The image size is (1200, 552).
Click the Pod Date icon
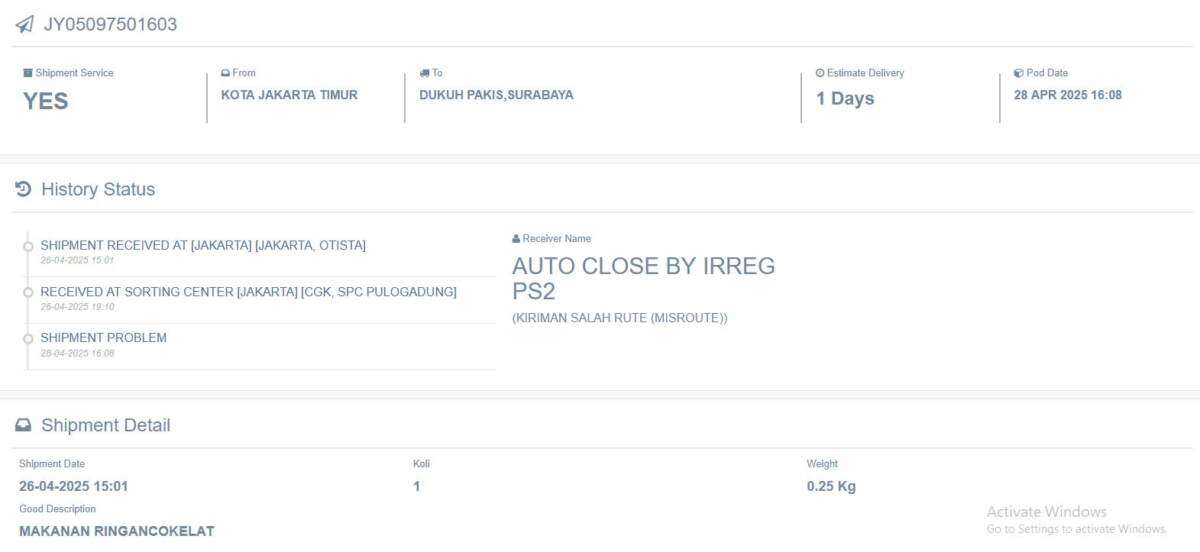point(1018,73)
